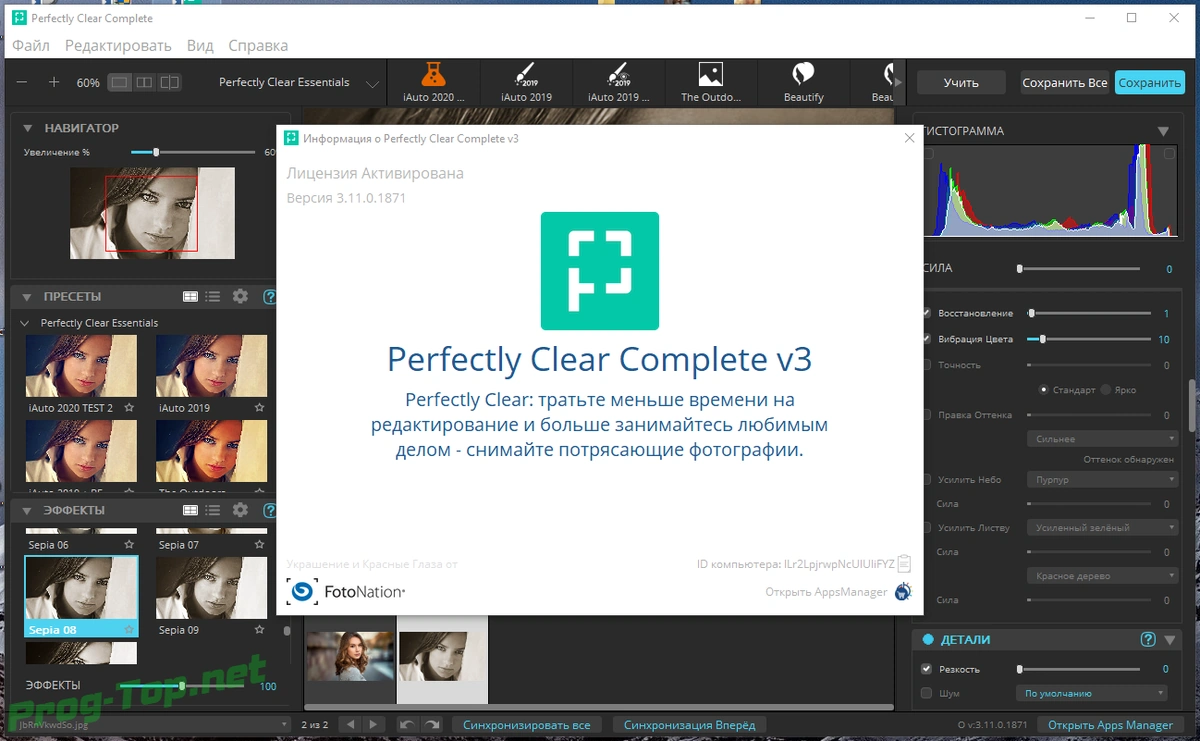Viewport: 1200px width, 741px height.
Task: Select the split compare view layout icon
Action: (170, 82)
